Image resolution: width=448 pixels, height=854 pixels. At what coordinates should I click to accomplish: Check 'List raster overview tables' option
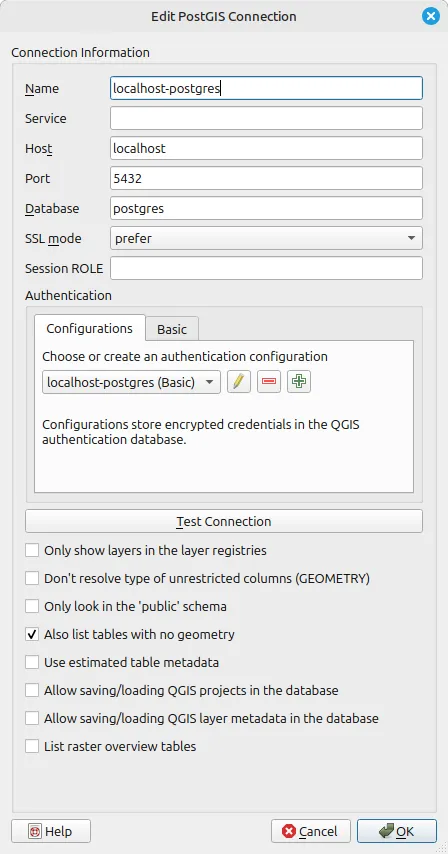pyautogui.click(x=32, y=746)
